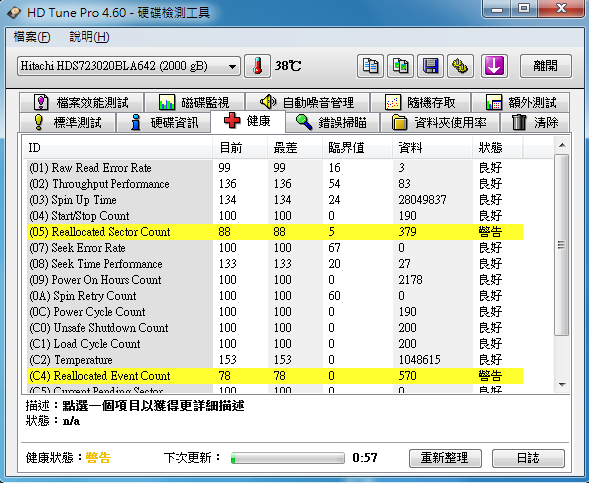Click the ID column header

[117, 148]
